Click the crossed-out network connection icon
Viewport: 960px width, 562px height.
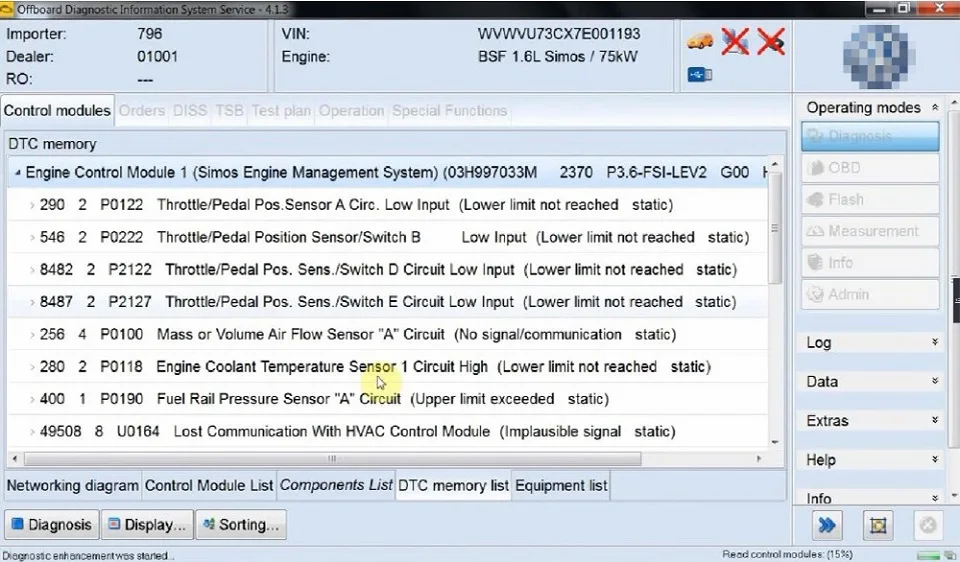(735, 42)
